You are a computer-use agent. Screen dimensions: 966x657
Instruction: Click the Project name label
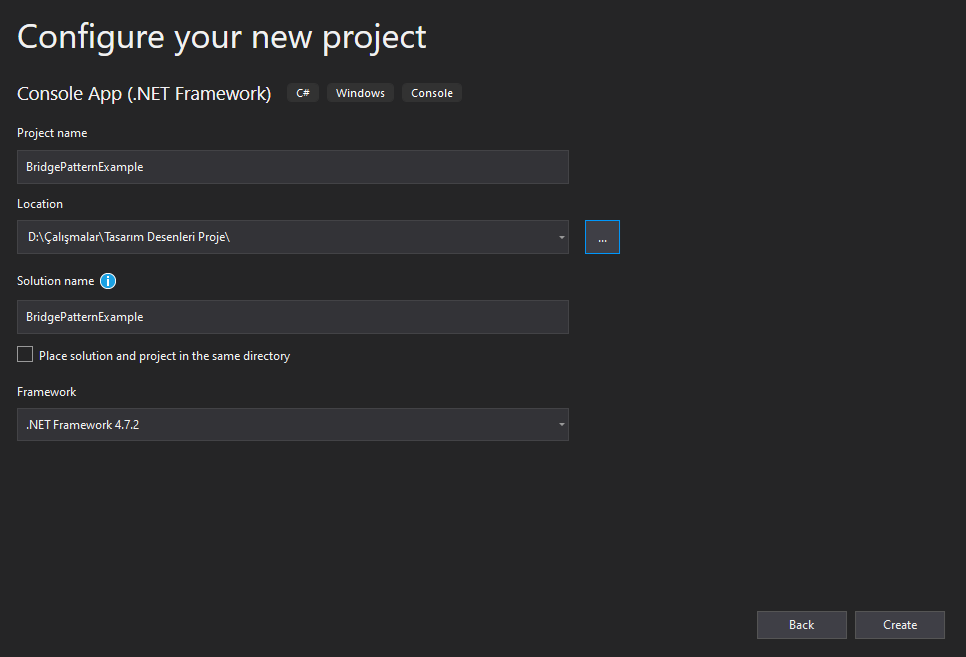click(52, 133)
